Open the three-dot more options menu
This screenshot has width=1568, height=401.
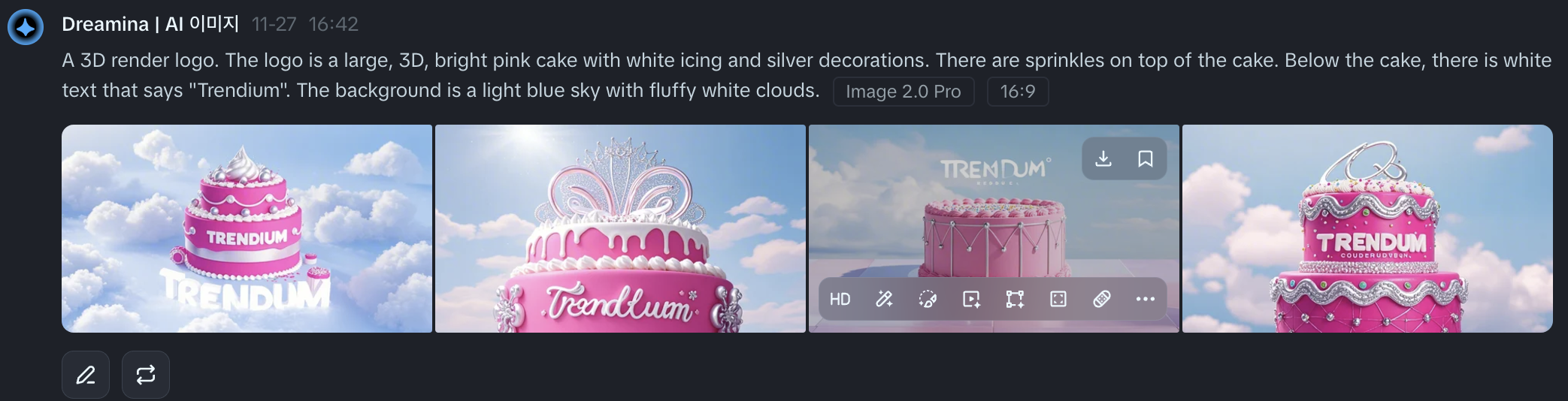pyautogui.click(x=1146, y=300)
